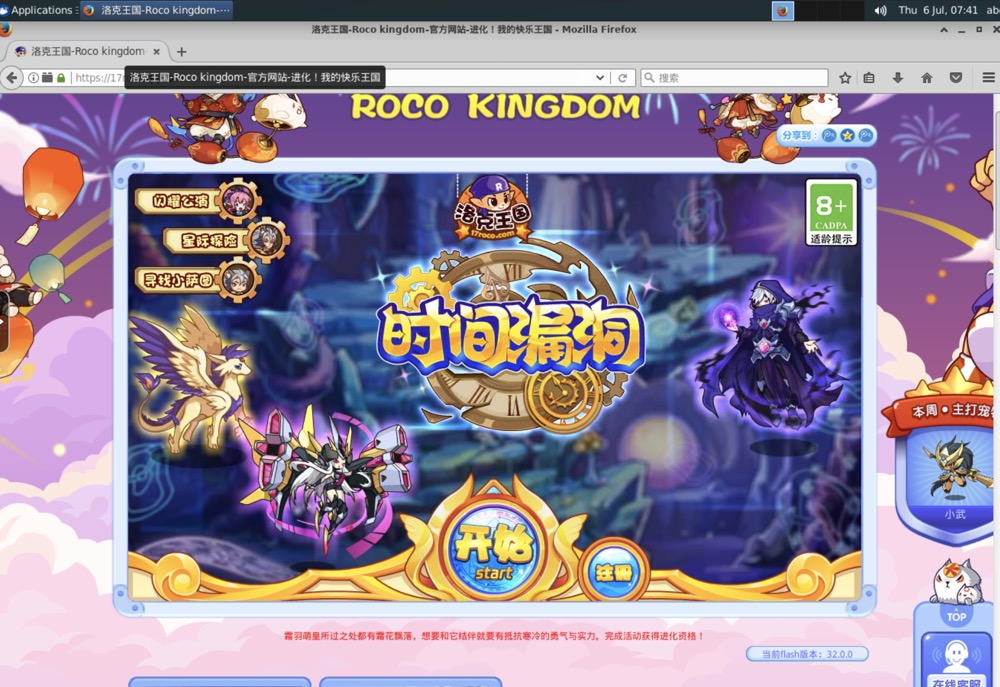Screen dimensions: 1000x687
Task: Click the volume speaker icon in the system tray
Action: (x=881, y=10)
